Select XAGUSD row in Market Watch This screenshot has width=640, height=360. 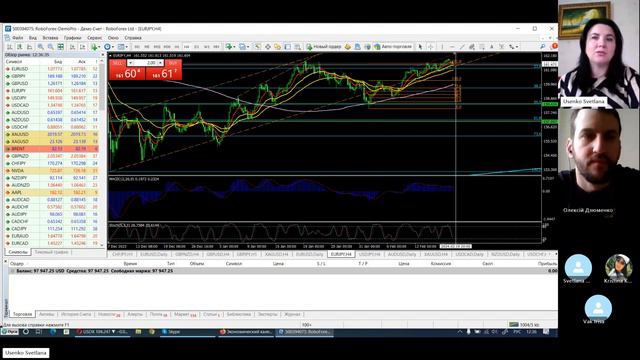(51, 141)
